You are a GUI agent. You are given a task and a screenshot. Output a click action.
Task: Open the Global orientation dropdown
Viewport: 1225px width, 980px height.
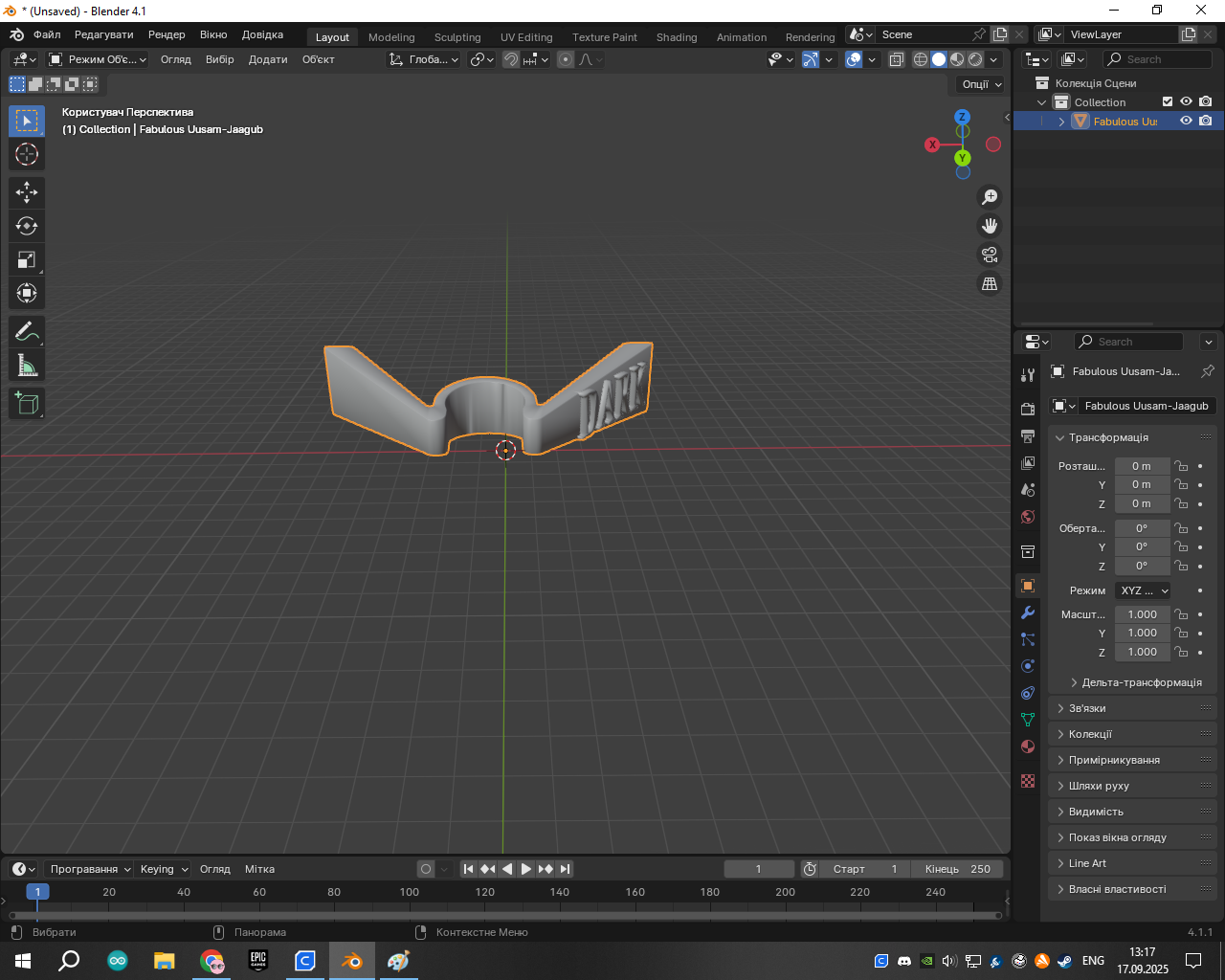point(423,59)
